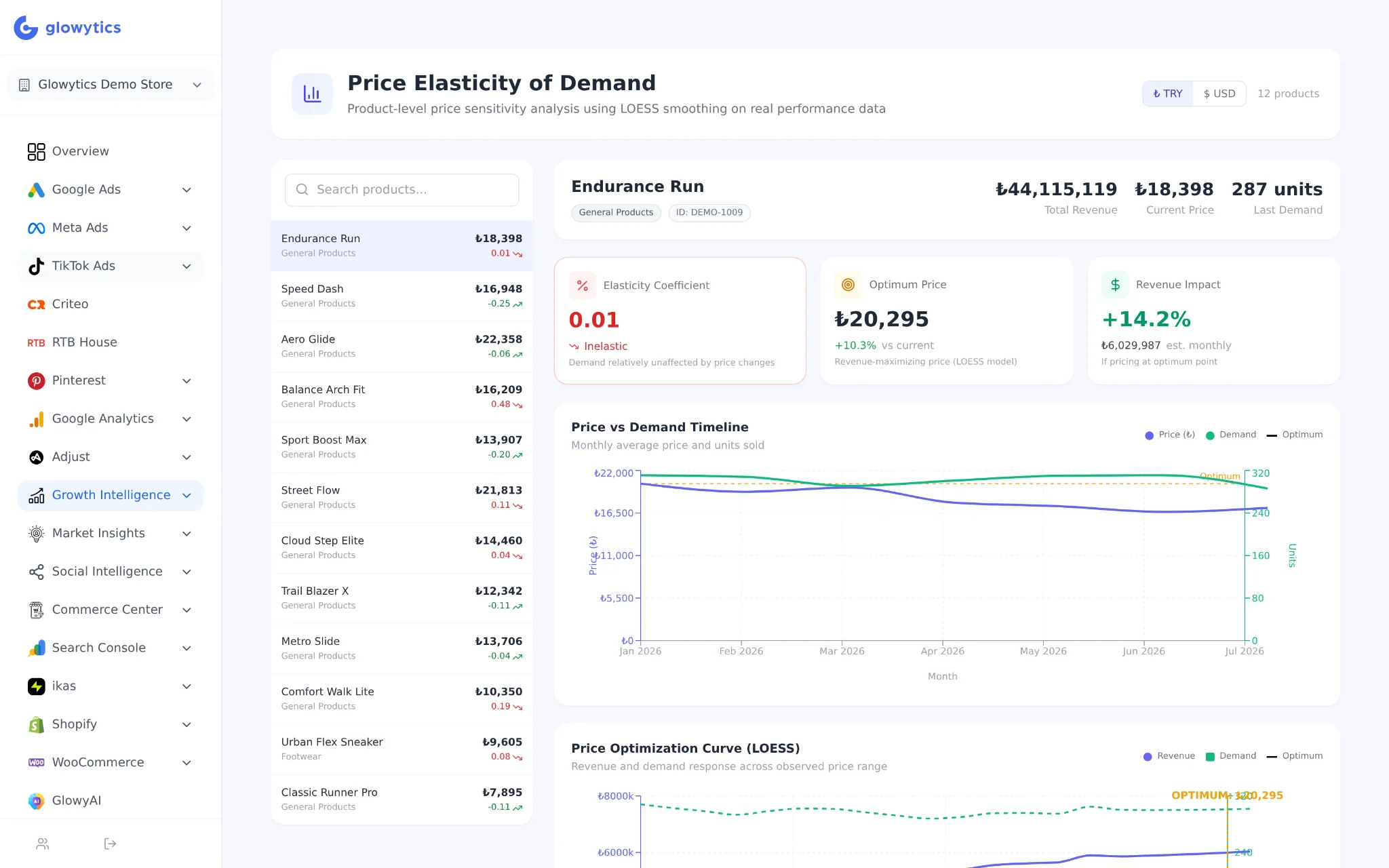Click the Google Analytics bars icon
Image resolution: width=1389 pixels, height=868 pixels.
[36, 419]
